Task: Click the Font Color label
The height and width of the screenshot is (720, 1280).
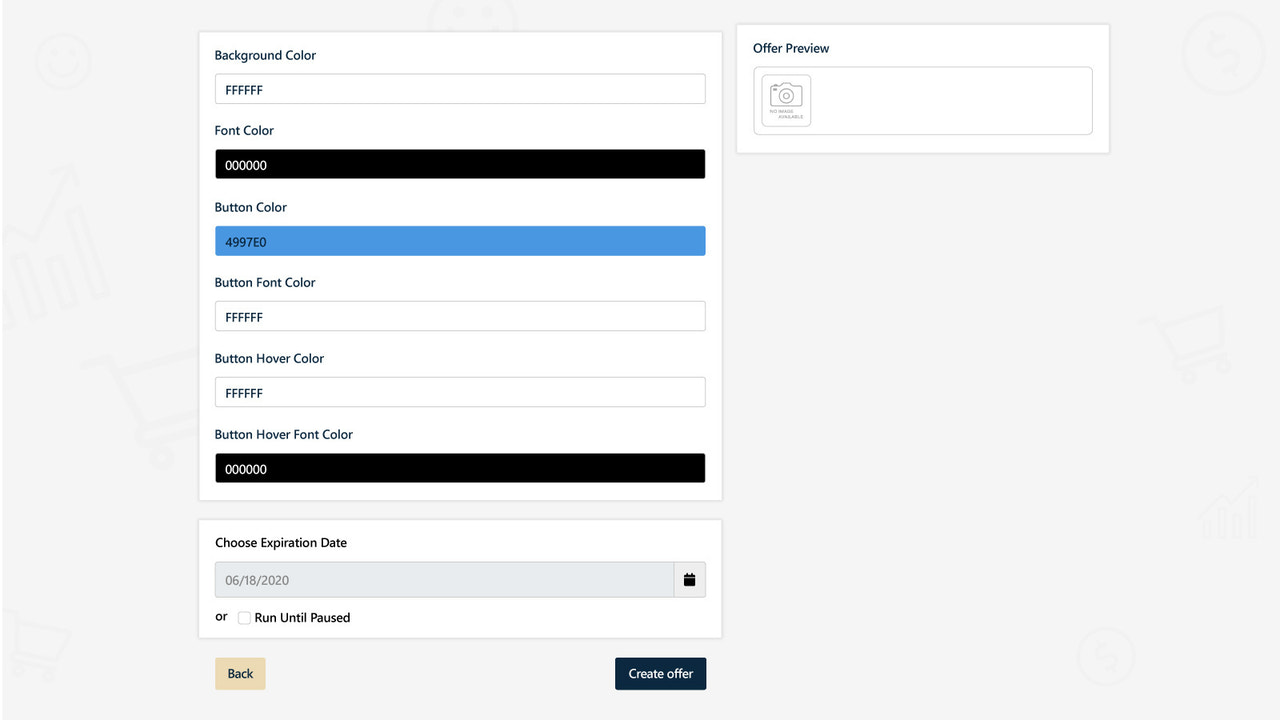Action: (244, 130)
